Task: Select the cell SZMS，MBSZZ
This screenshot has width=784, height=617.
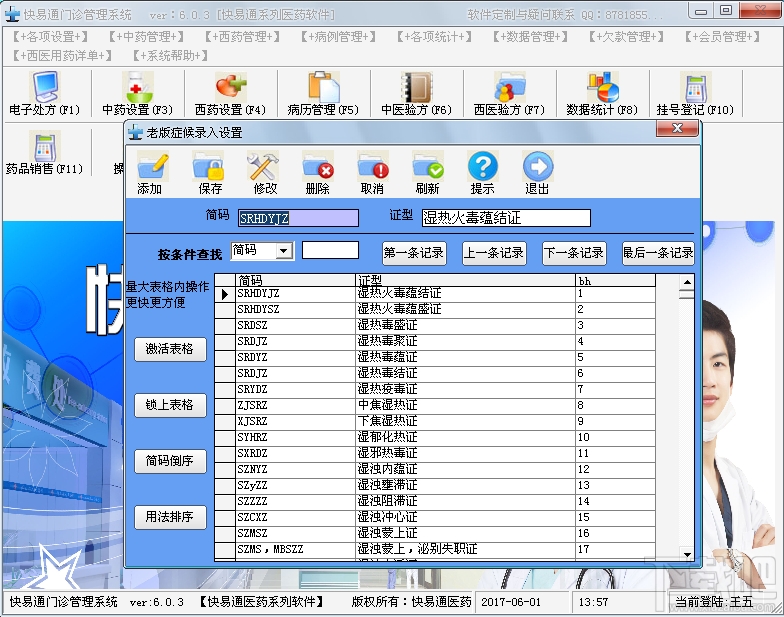Action: click(295, 550)
